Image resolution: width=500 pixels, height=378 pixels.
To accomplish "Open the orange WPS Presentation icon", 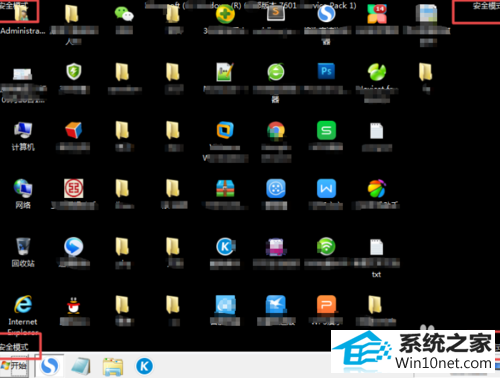I will point(327,305).
